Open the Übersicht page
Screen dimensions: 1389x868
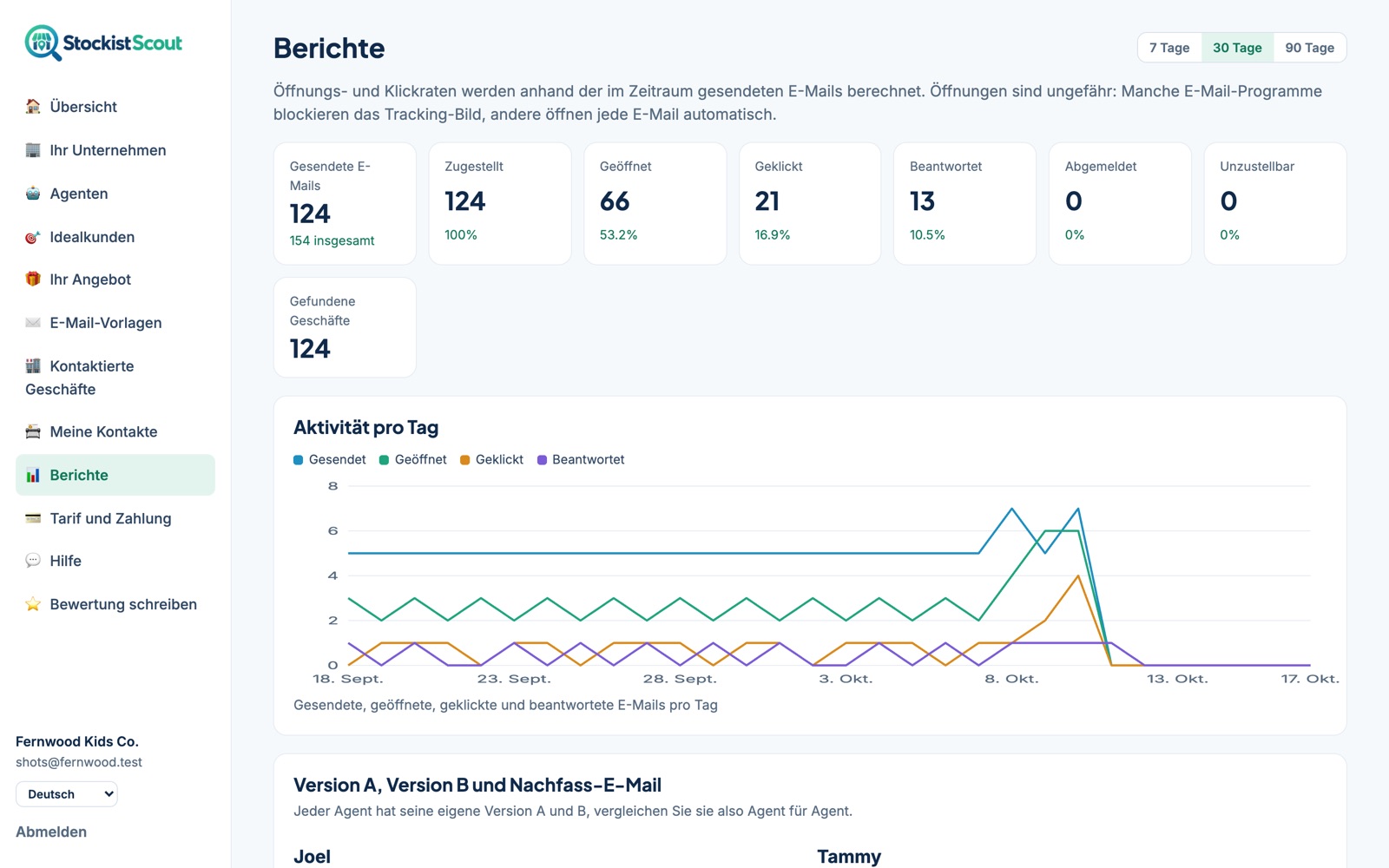115,107
